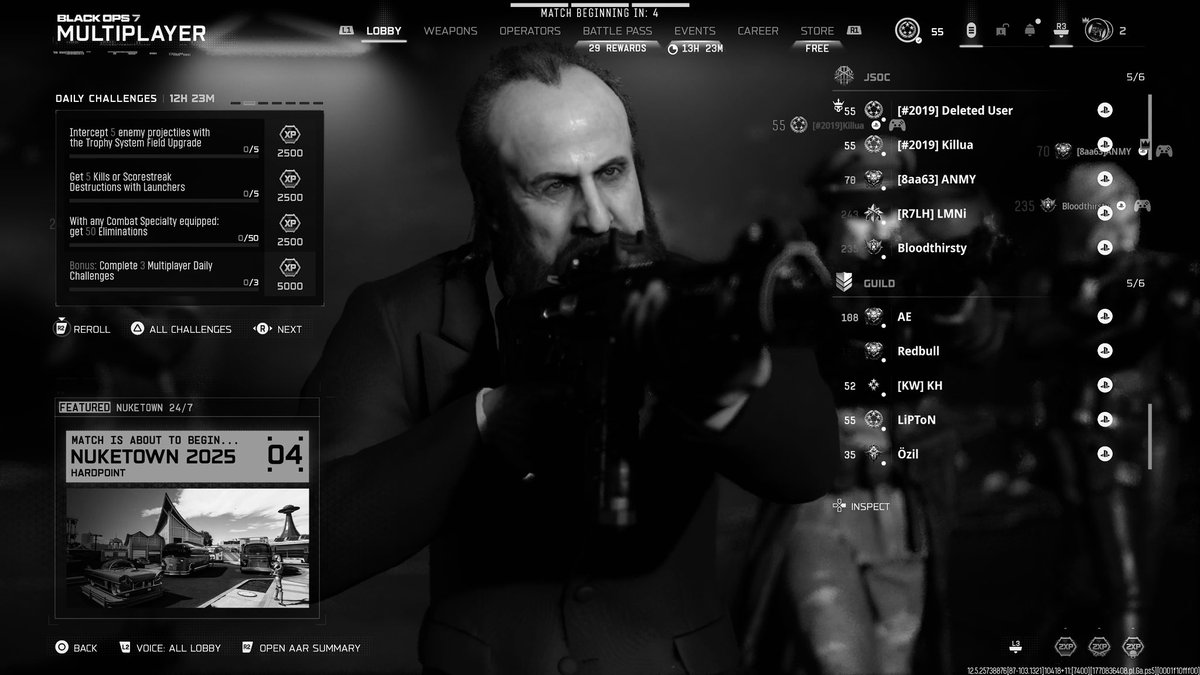1200x675 pixels.
Task: Click the BACK button
Action: pos(76,648)
